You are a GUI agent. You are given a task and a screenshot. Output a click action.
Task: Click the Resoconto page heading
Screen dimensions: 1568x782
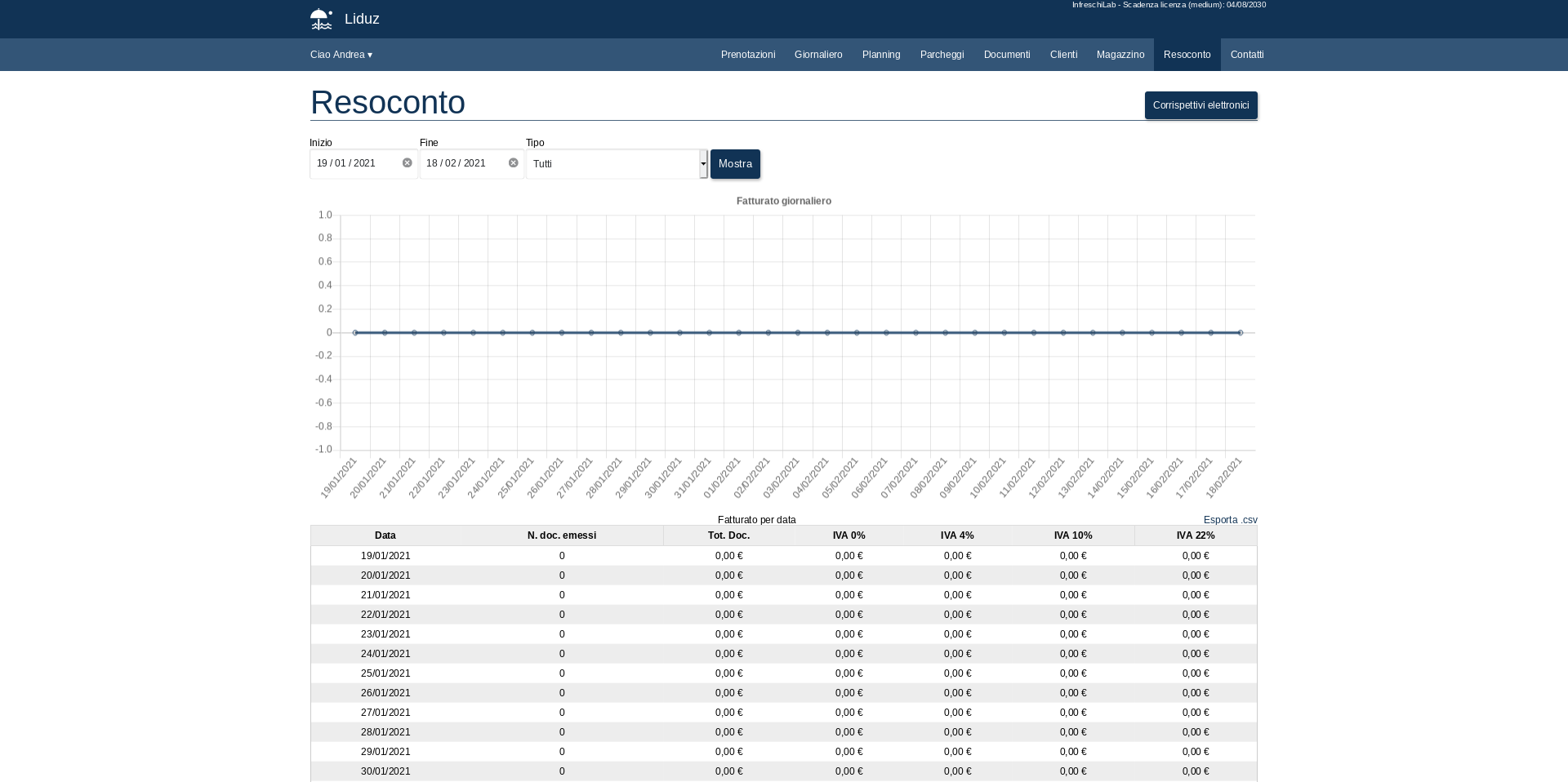tap(388, 102)
